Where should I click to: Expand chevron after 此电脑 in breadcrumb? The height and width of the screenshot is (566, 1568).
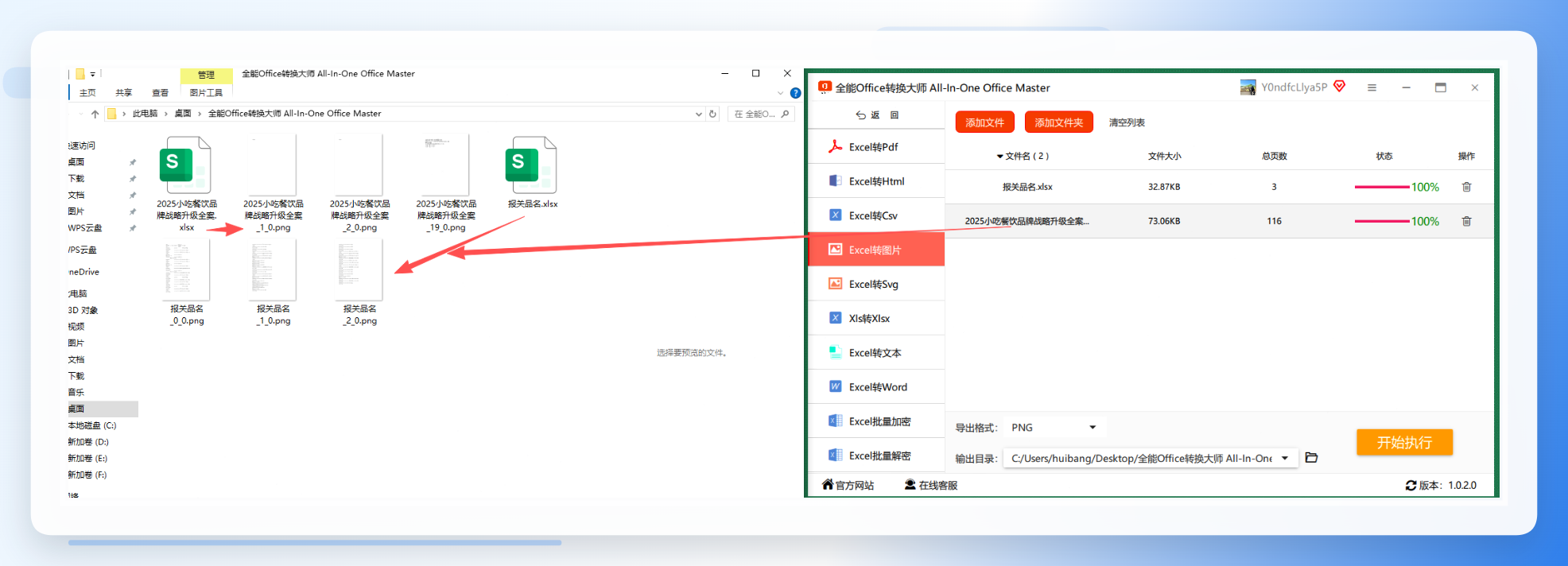165,114
